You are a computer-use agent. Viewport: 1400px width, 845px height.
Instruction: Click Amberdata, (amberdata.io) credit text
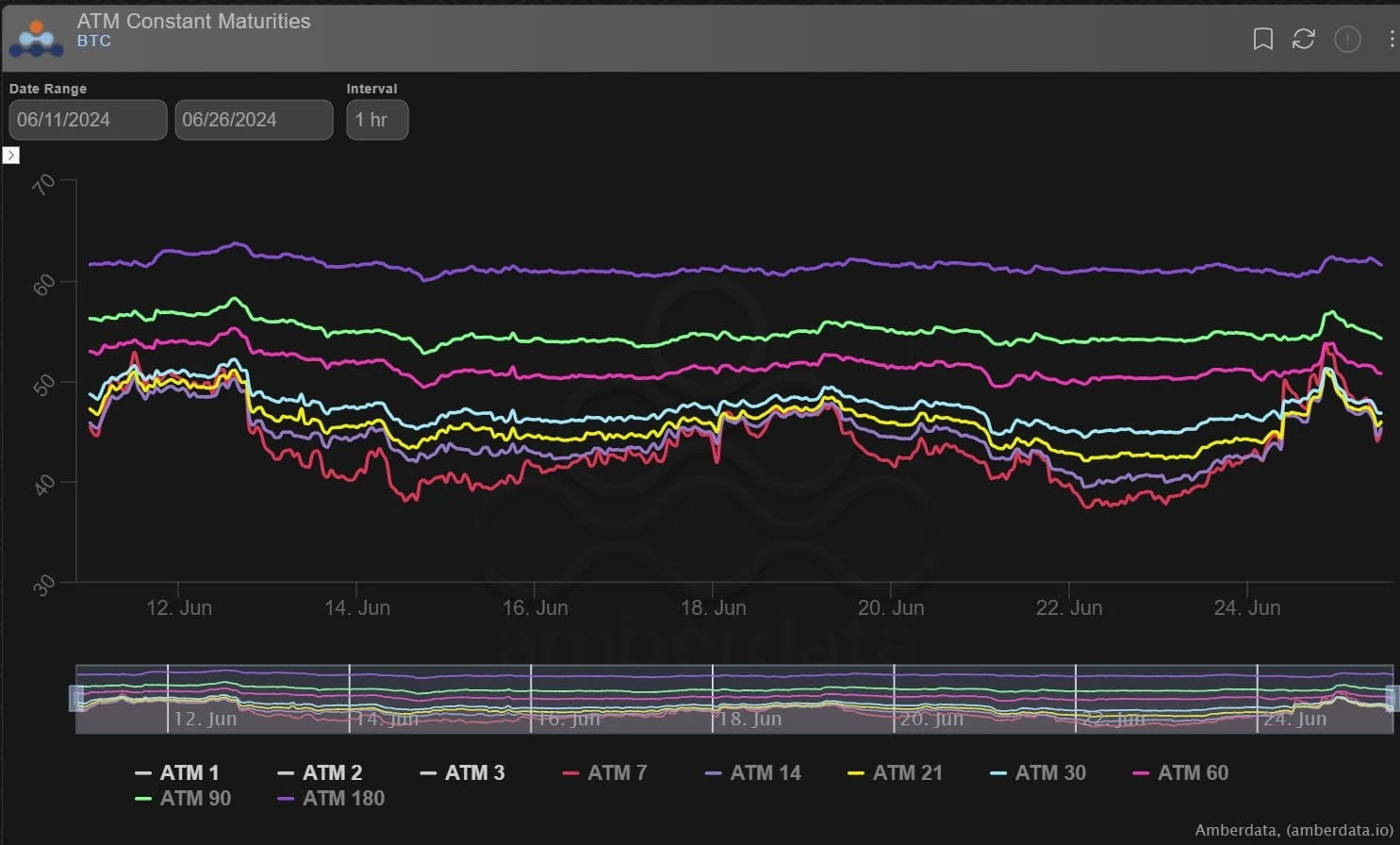[x=1293, y=830]
